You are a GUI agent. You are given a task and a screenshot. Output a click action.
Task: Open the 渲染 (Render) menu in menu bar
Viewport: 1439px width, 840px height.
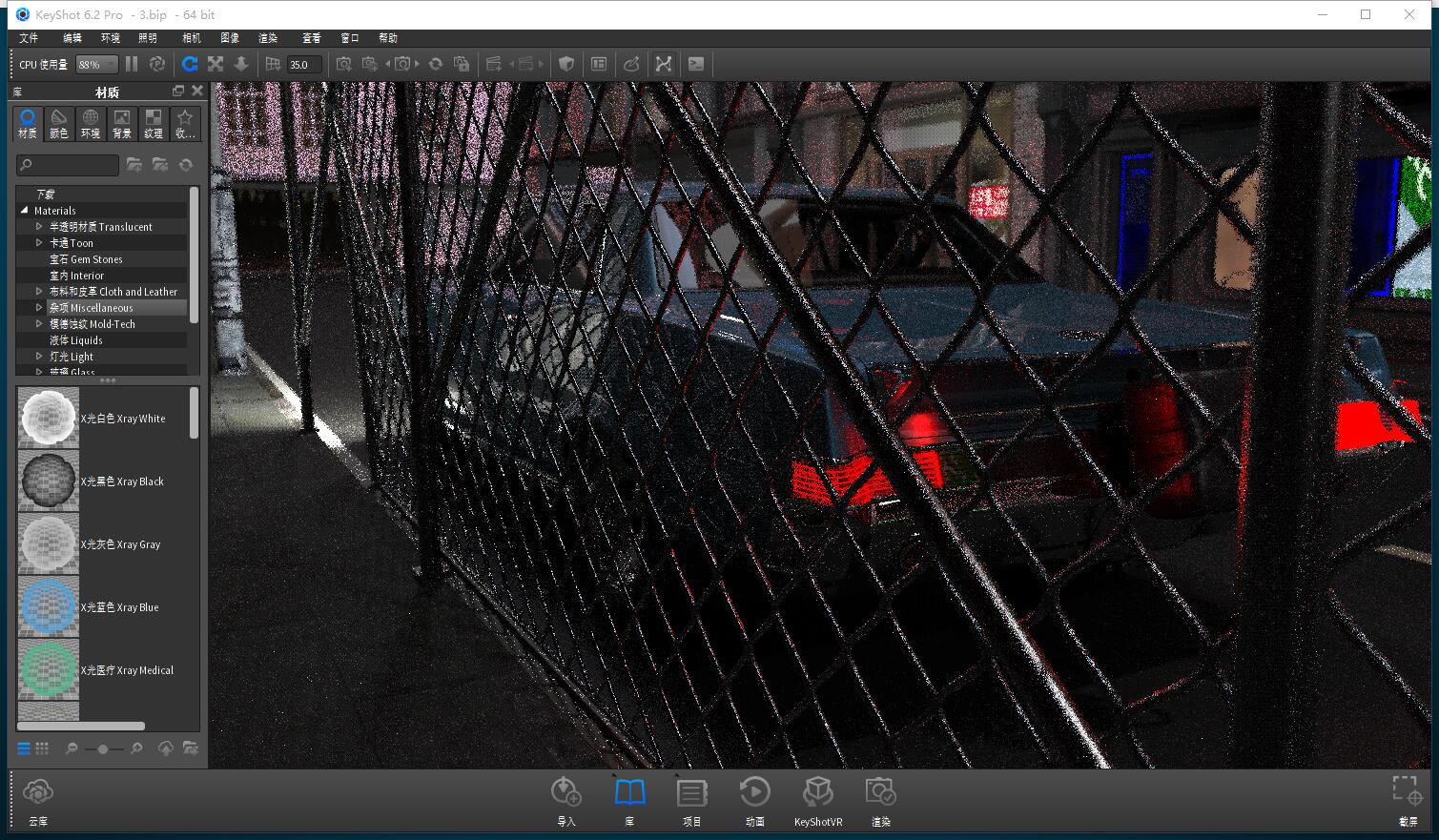(267, 38)
